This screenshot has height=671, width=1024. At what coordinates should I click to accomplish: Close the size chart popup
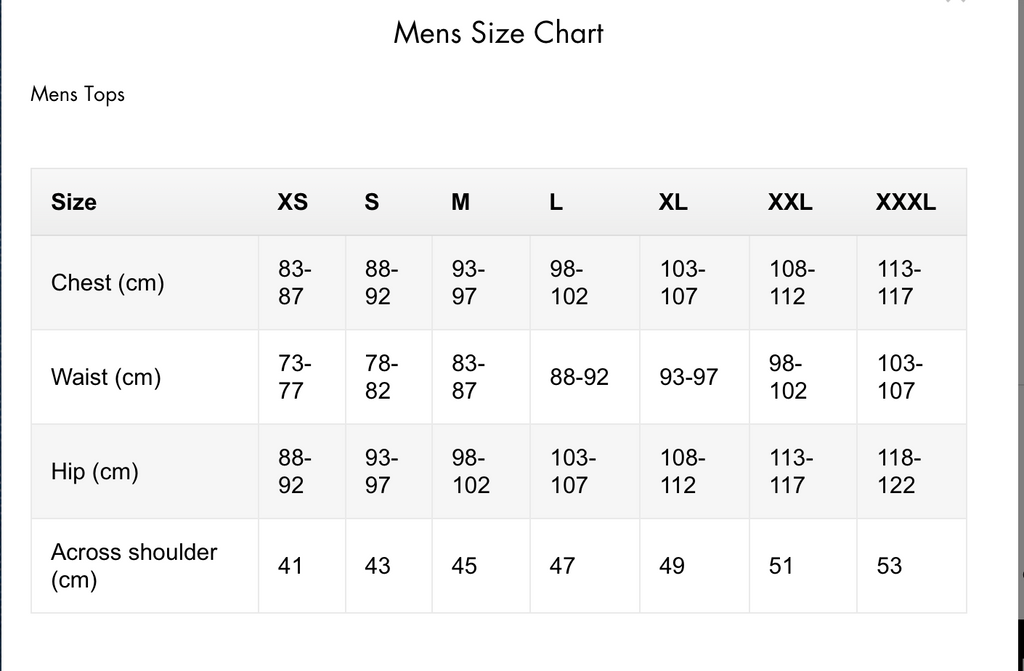[x=955, y=2]
